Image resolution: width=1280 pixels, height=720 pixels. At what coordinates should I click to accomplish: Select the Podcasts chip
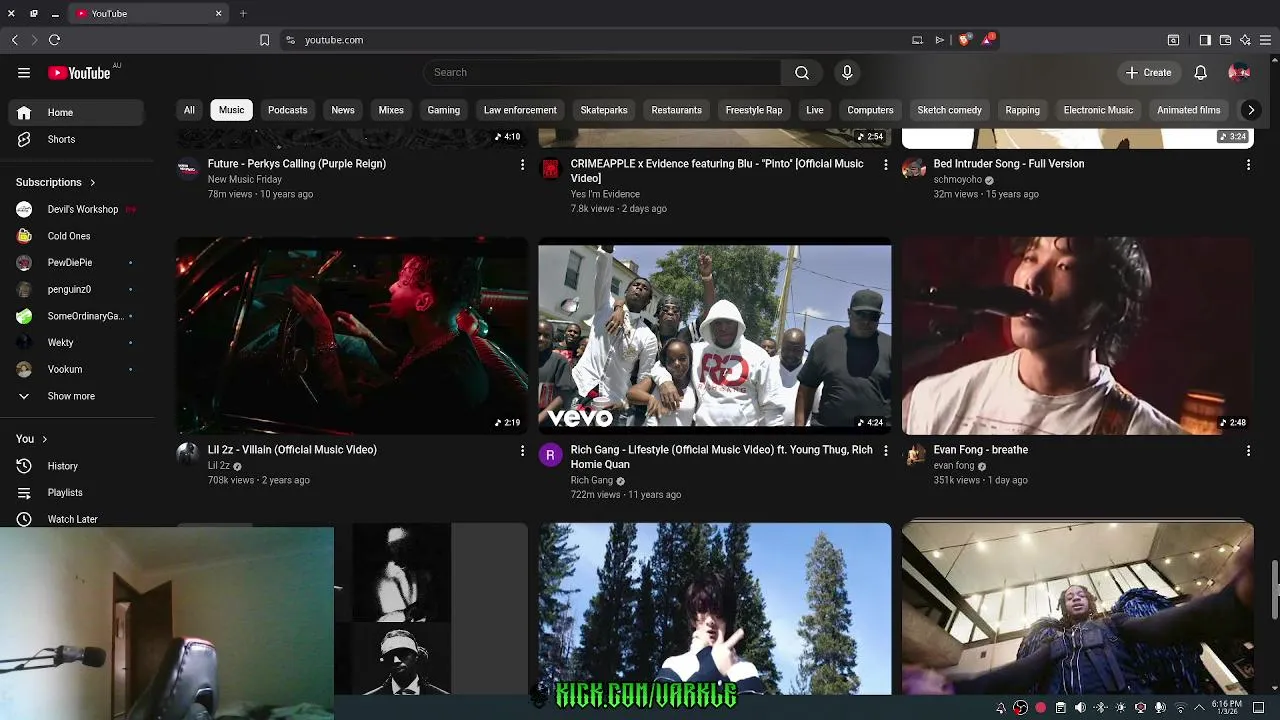[287, 110]
